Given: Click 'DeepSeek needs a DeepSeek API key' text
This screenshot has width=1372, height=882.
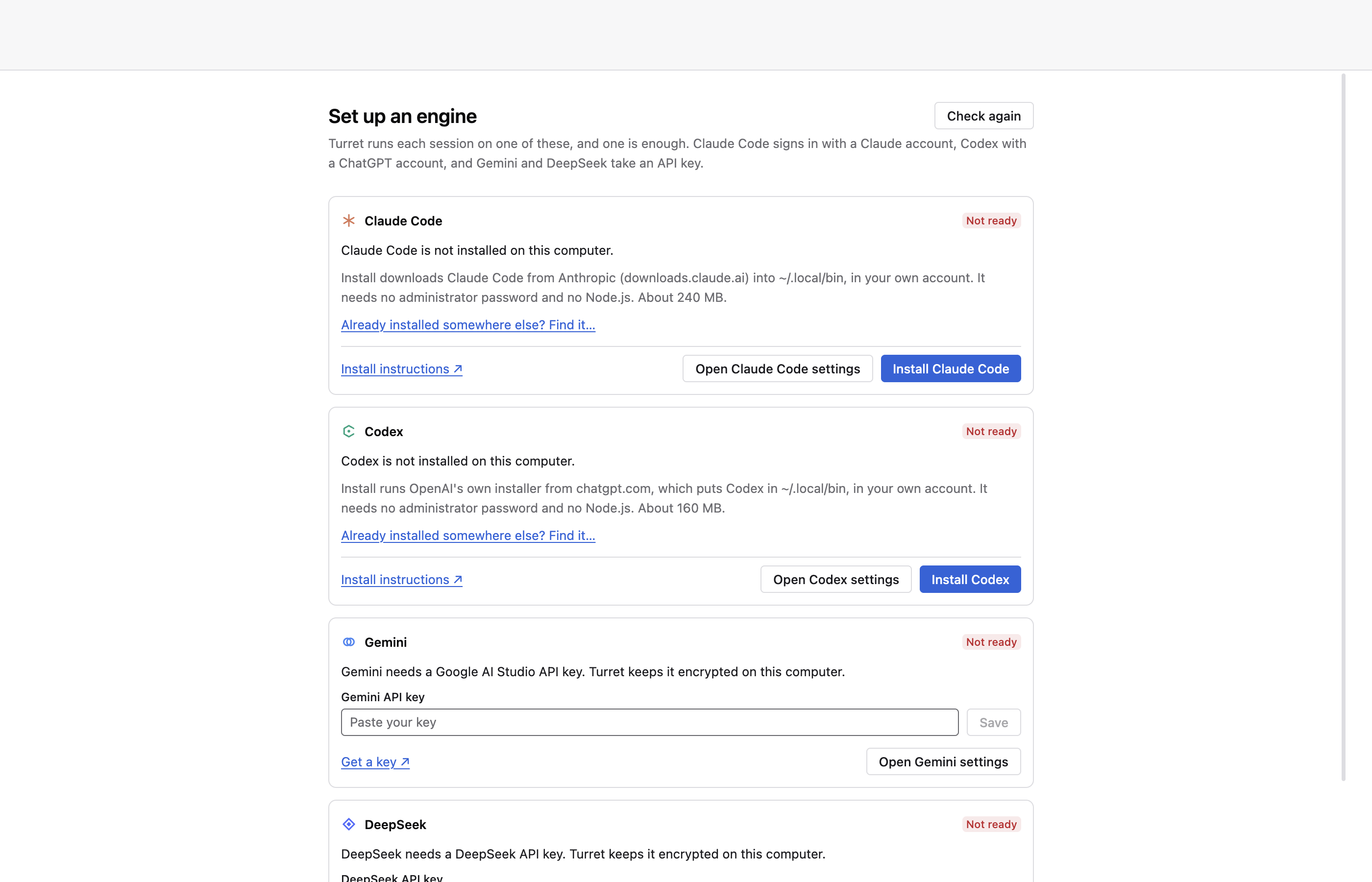Looking at the screenshot, I should point(583,854).
